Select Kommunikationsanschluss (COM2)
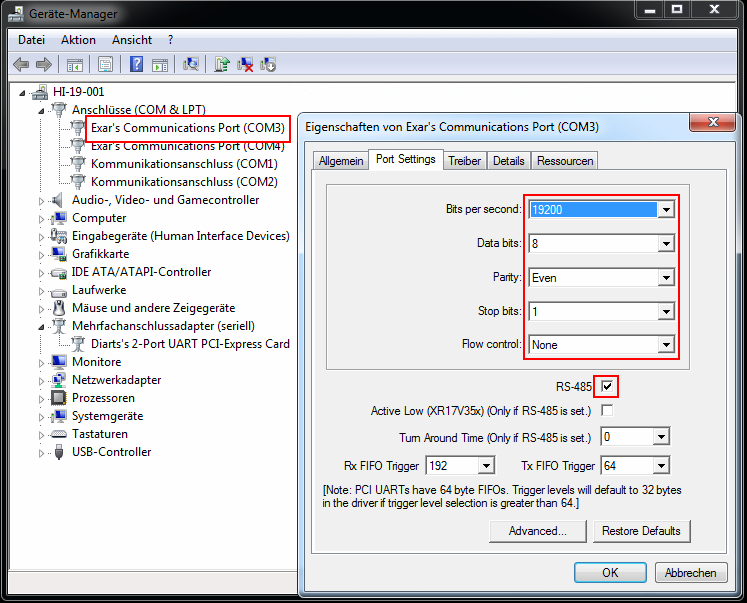This screenshot has width=747, height=603. [184, 182]
